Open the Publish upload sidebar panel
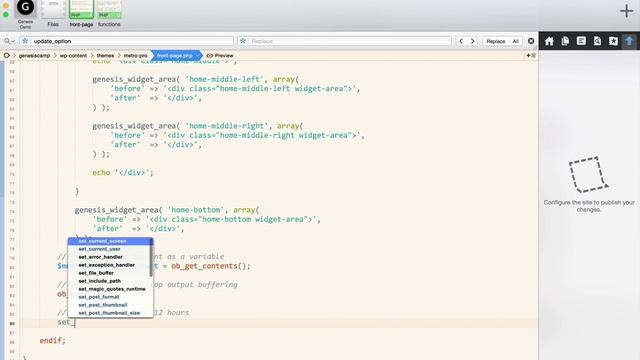 [629, 41]
